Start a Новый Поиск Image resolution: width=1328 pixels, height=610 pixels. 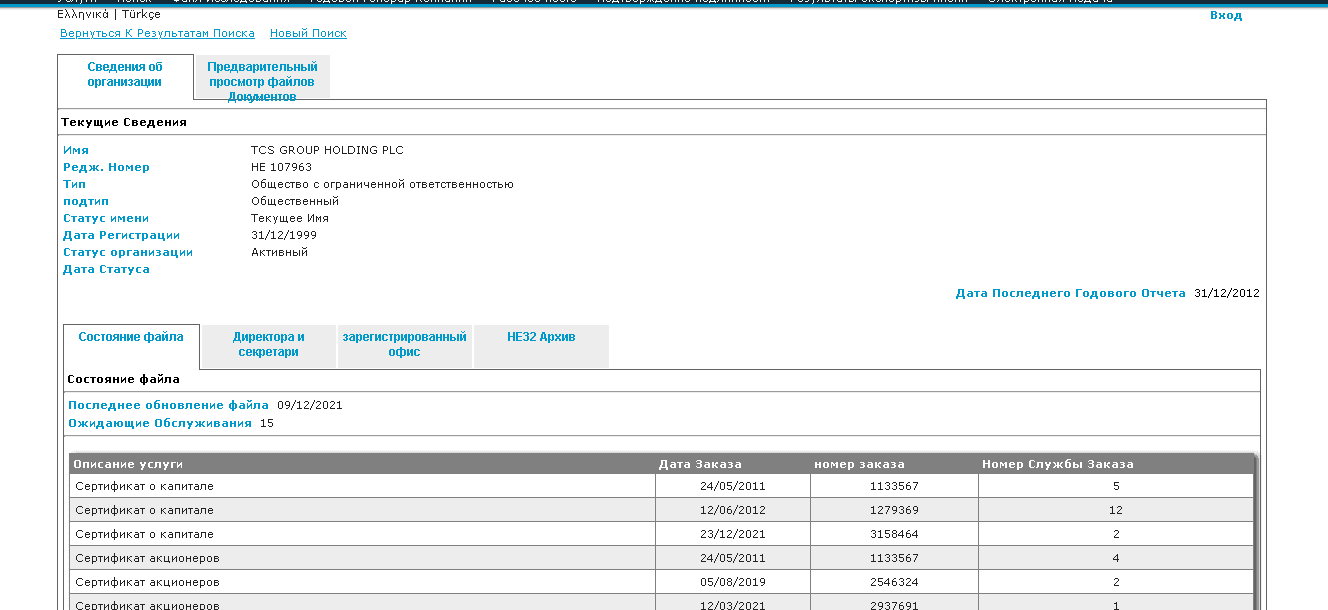tap(308, 33)
